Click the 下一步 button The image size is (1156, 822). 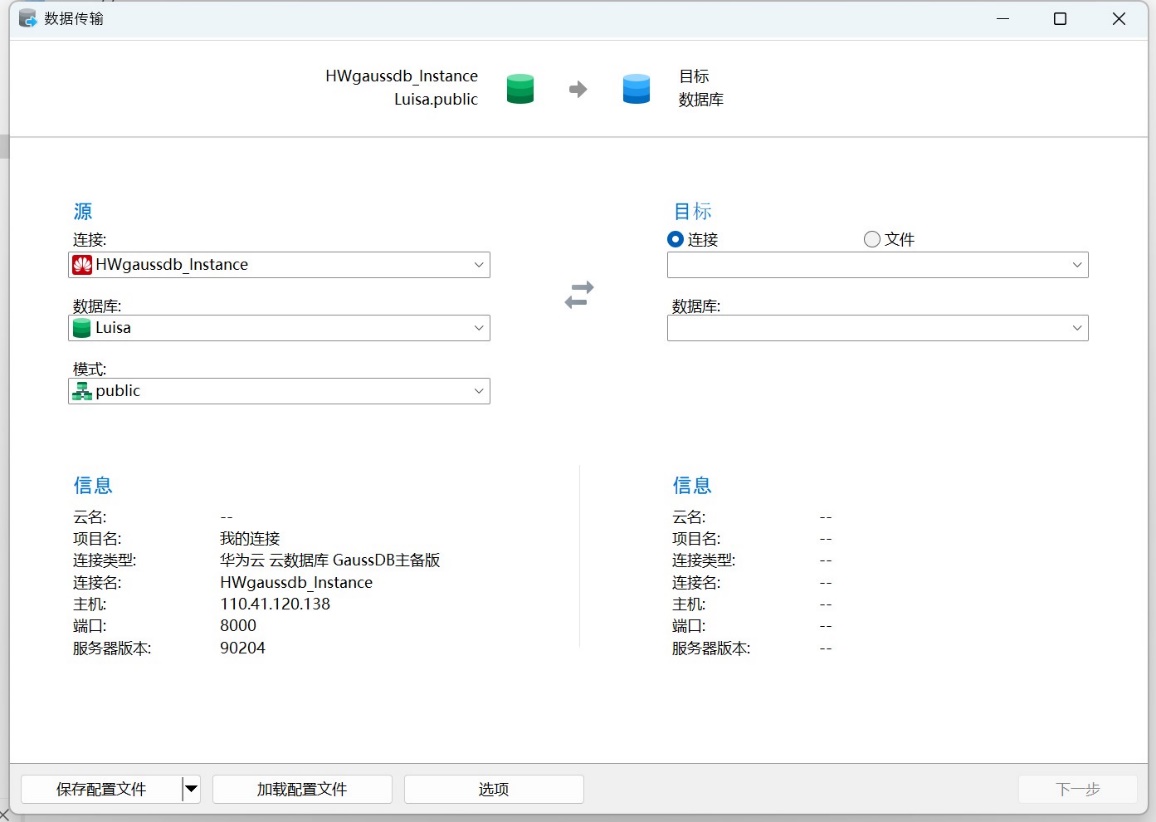[1078, 789]
